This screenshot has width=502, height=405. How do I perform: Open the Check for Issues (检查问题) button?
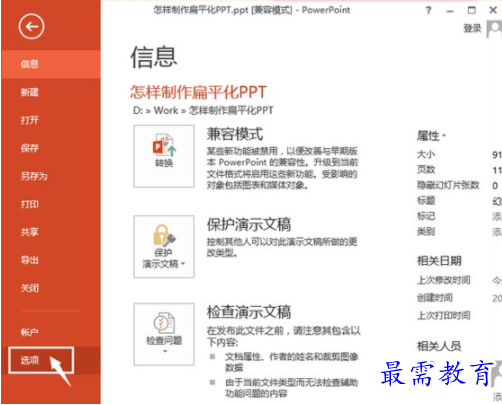coord(164,334)
